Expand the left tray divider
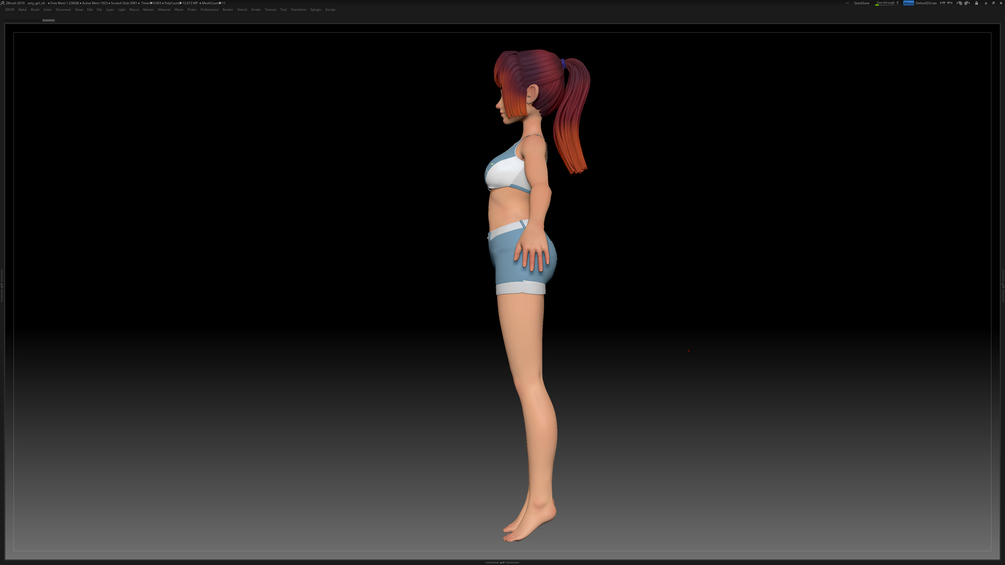Screen dimensions: 1005x565 pyautogui.click(x=2, y=285)
